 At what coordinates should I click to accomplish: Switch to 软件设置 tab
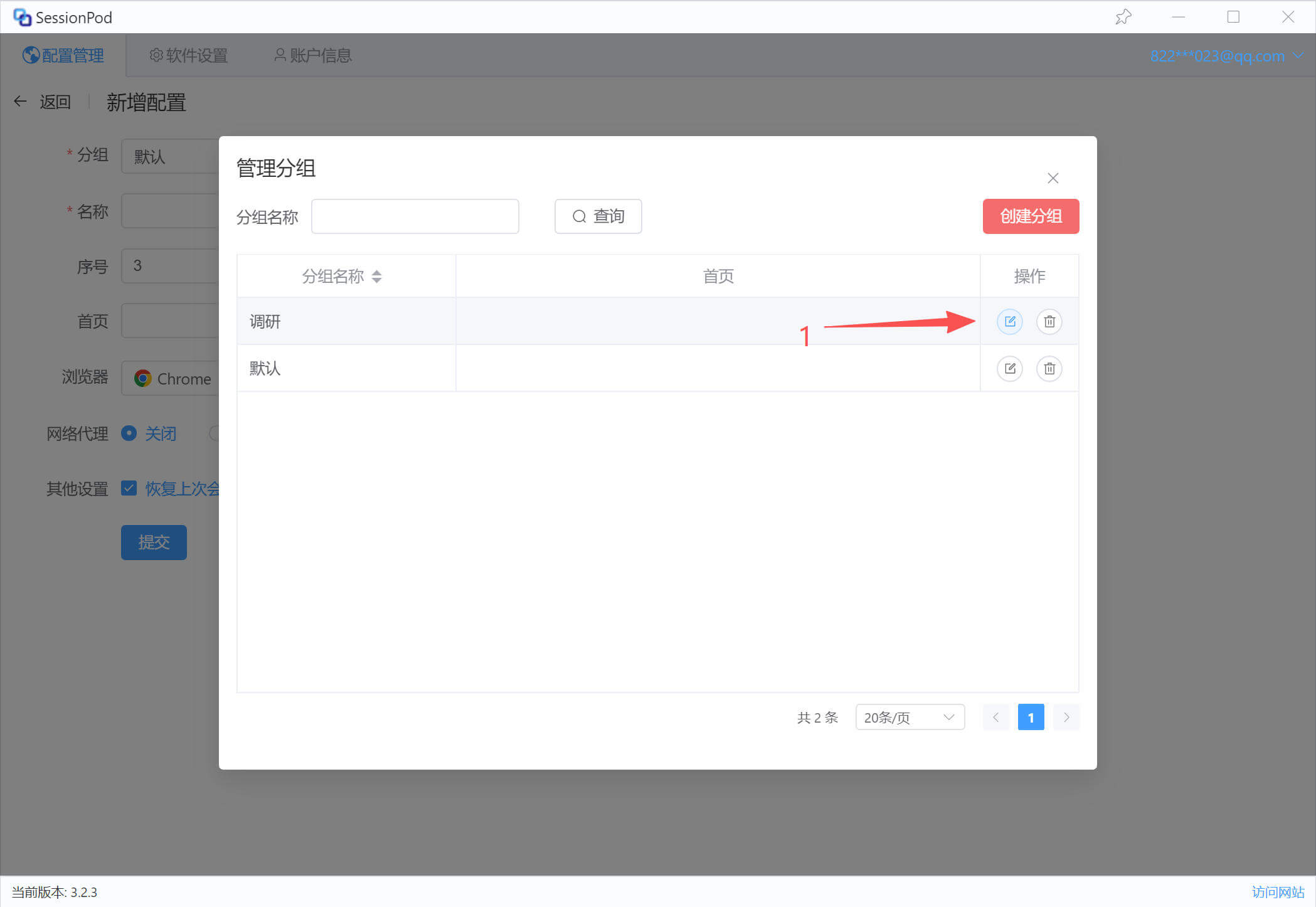189,55
